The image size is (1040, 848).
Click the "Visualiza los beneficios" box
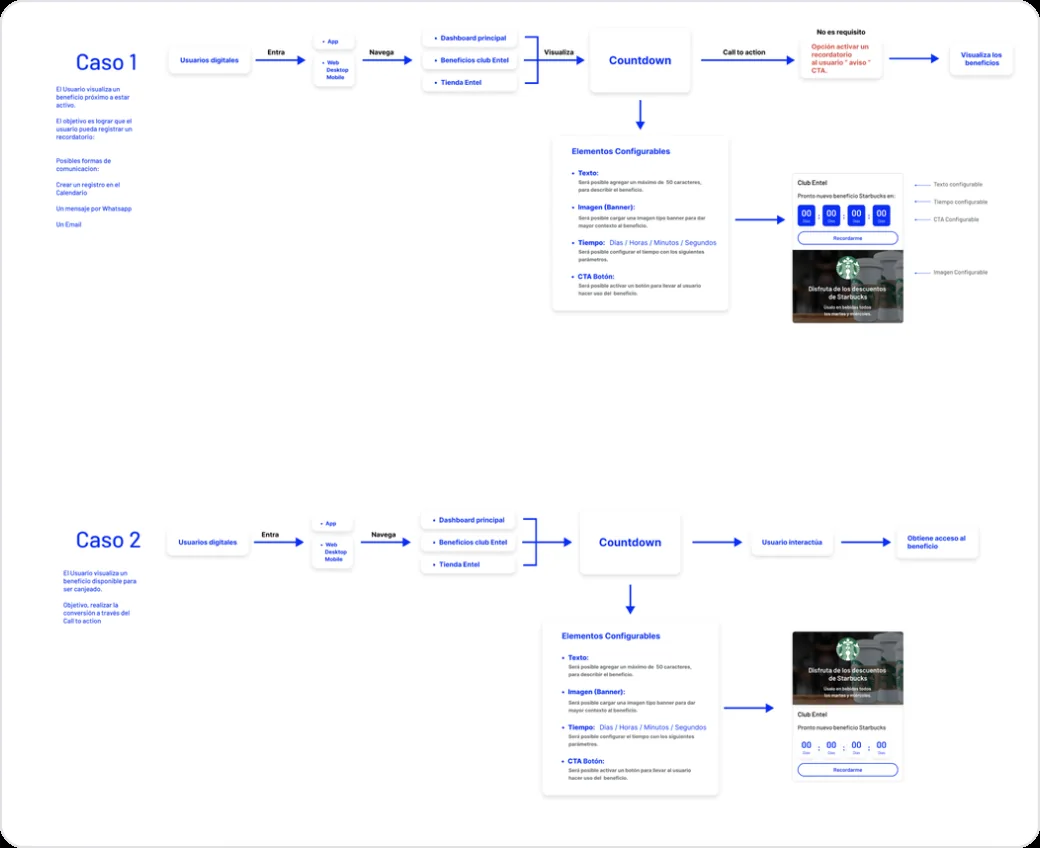click(x=982, y=59)
